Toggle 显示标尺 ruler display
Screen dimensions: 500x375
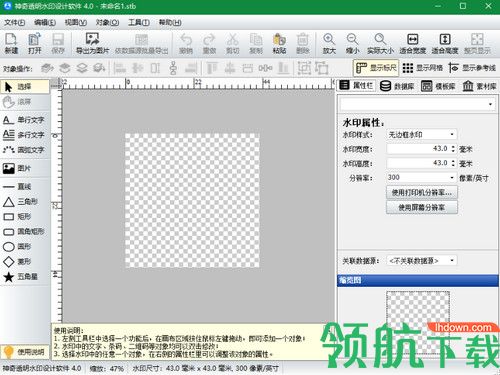coord(376,68)
